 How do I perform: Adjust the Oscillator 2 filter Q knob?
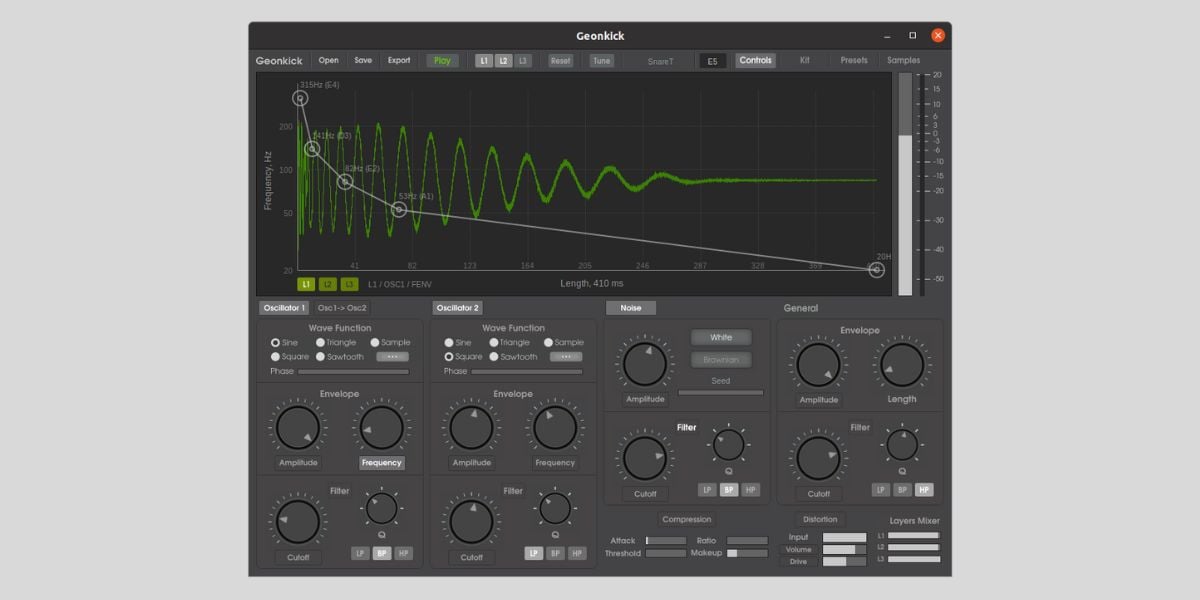click(x=554, y=509)
